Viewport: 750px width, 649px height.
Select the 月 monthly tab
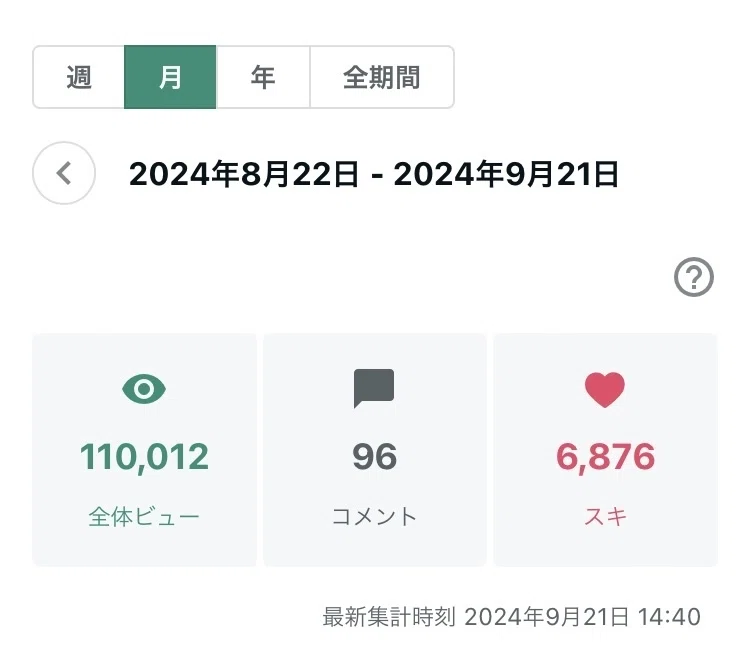(x=170, y=77)
